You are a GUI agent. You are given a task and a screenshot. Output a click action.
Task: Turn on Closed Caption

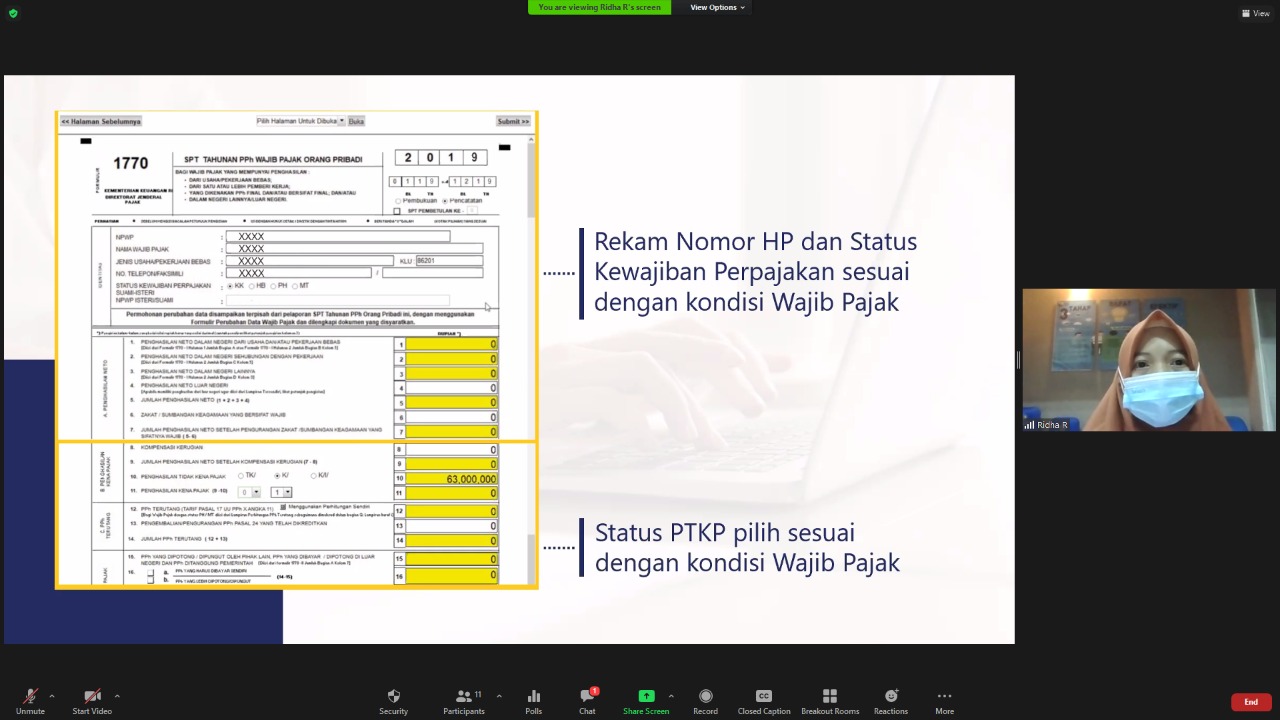[x=763, y=700]
